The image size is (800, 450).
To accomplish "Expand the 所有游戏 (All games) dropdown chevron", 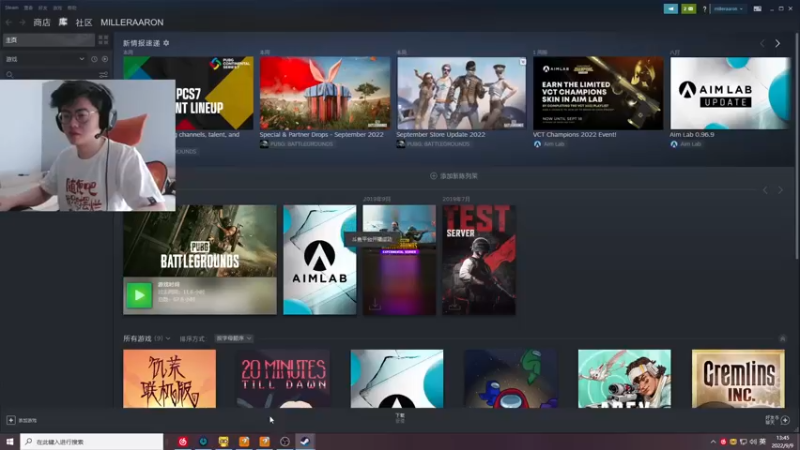I will [168, 339].
